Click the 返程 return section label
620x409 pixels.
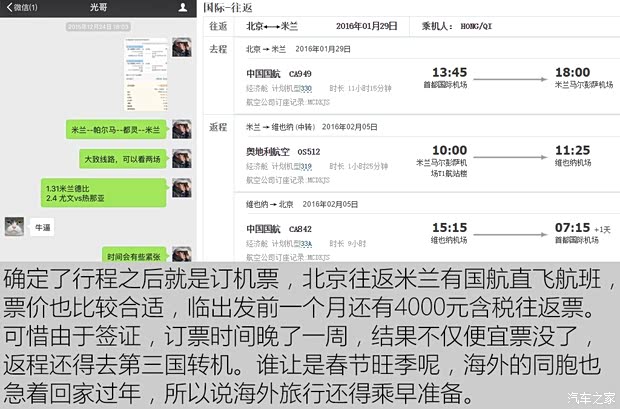(x=218, y=127)
